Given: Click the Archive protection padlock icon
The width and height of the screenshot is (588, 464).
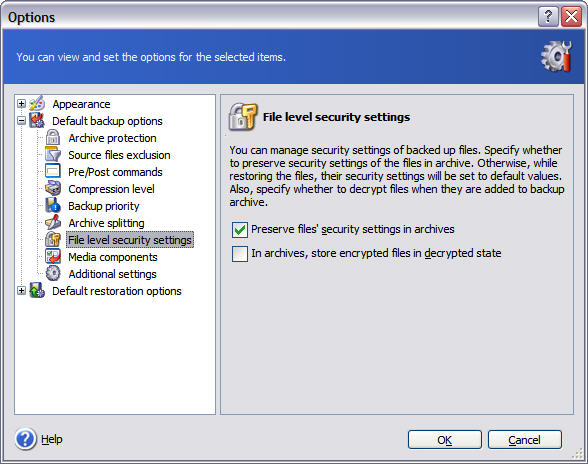Looking at the screenshot, I should [53, 138].
